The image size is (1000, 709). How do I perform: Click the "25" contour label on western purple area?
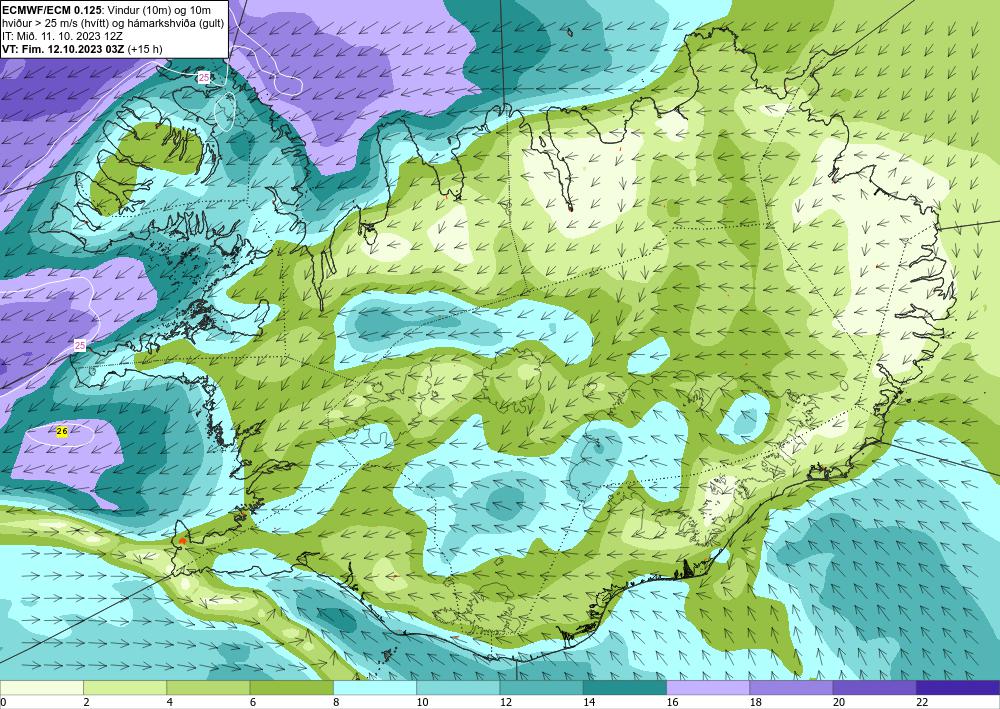tap(80, 346)
